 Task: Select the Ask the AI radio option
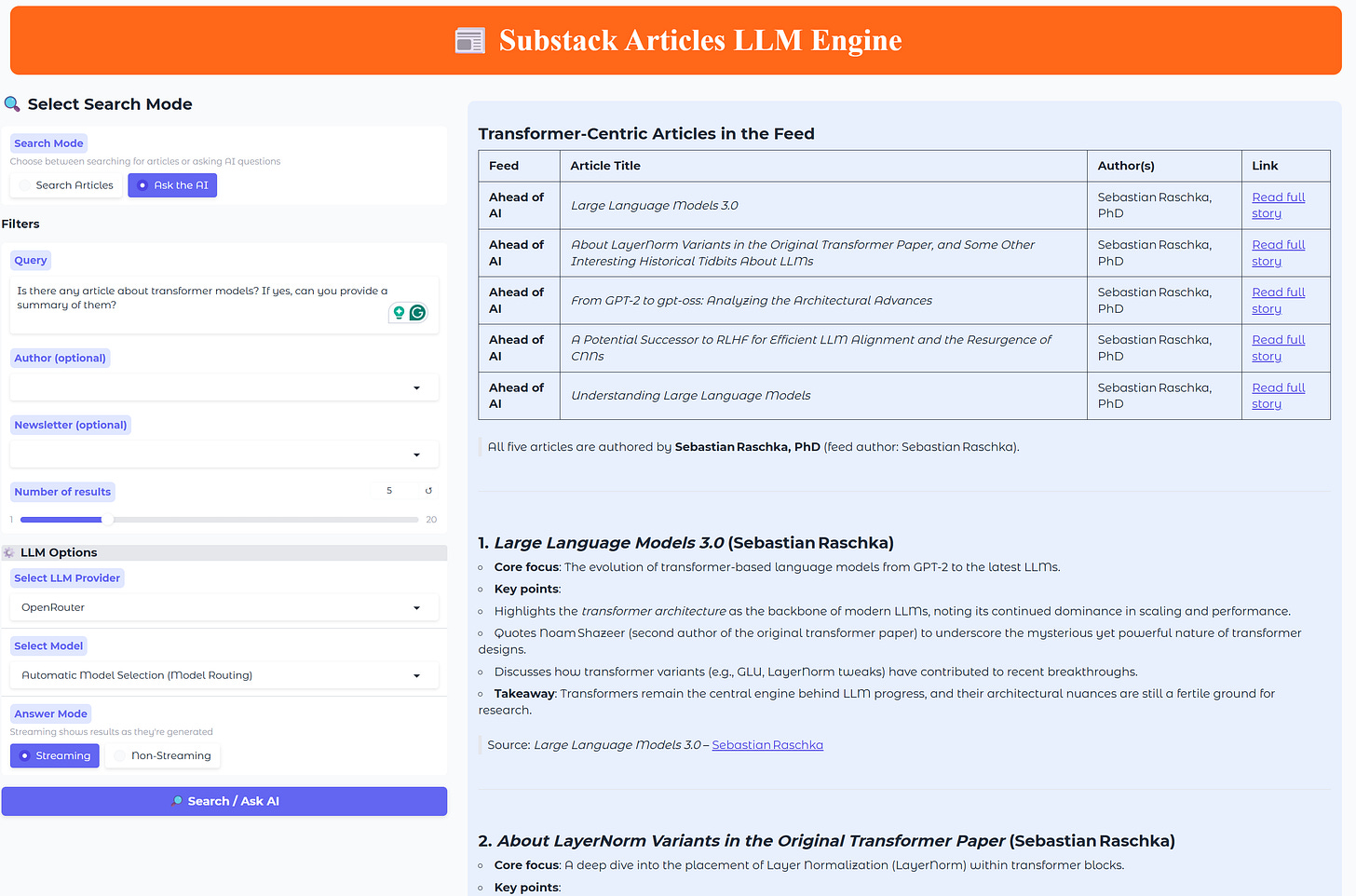click(172, 185)
